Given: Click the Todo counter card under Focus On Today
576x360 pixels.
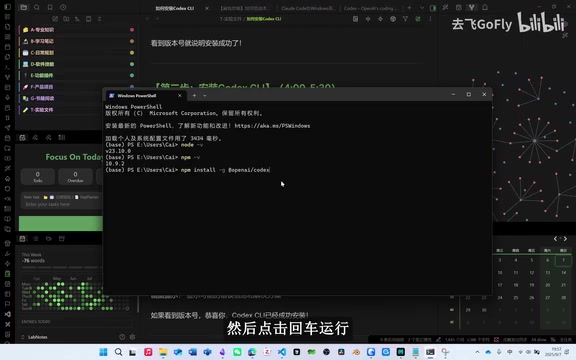Looking at the screenshot, I should click(x=38, y=177).
